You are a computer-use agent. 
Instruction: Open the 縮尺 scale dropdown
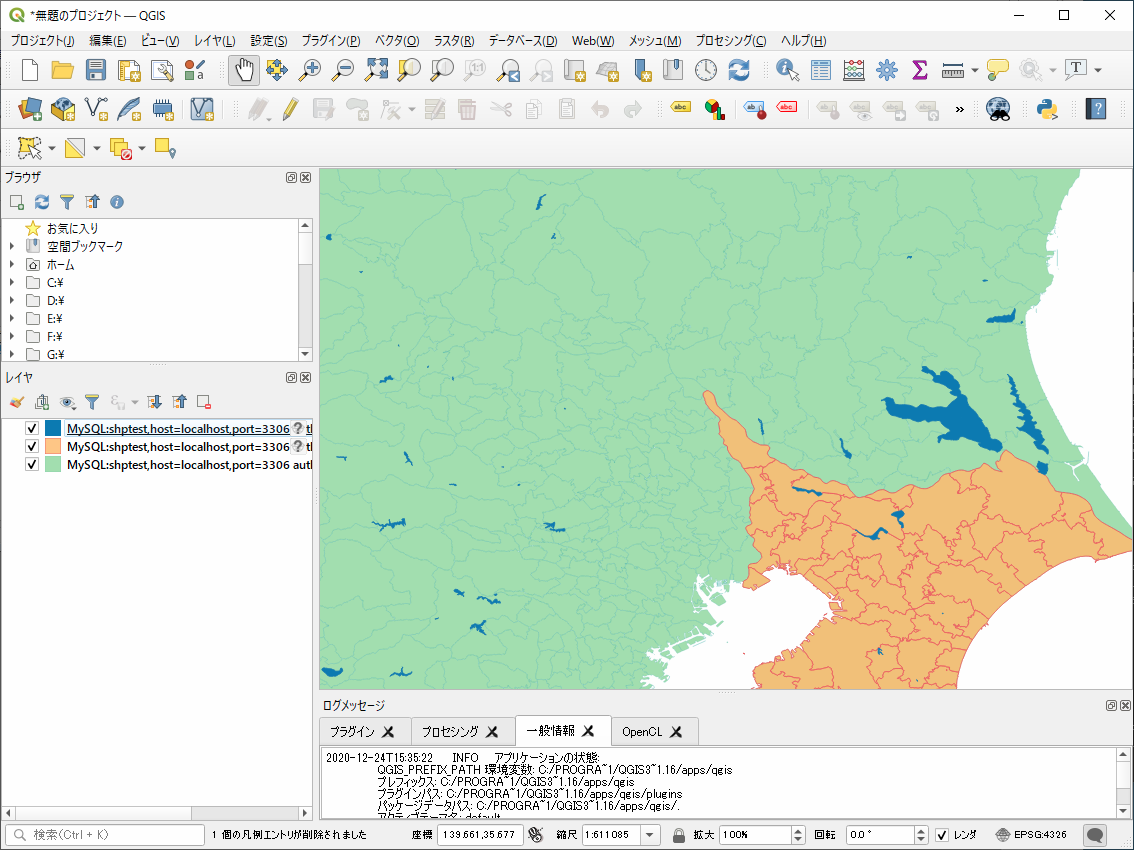click(x=649, y=835)
